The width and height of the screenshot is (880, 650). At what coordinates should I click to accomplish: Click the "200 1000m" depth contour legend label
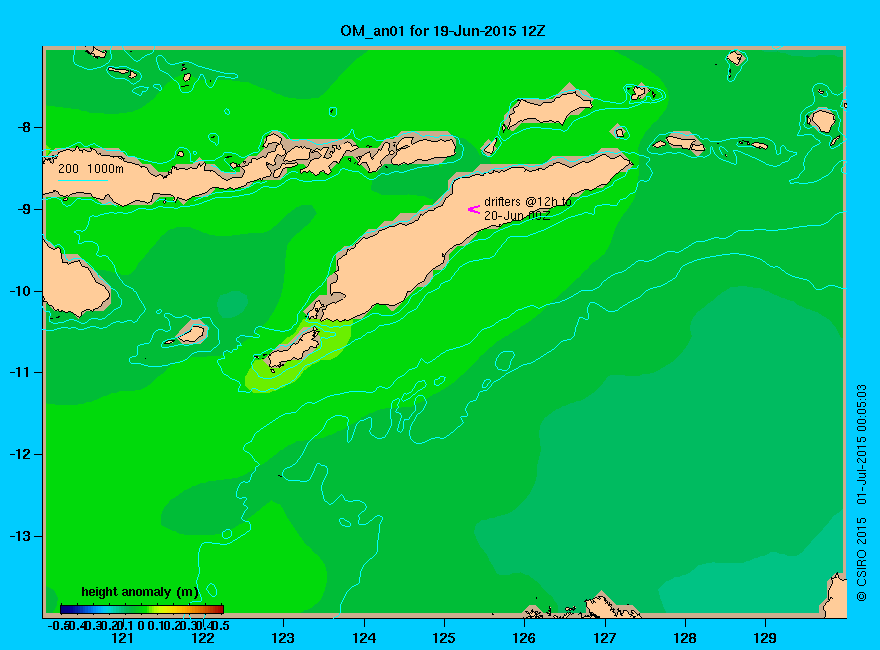91,168
